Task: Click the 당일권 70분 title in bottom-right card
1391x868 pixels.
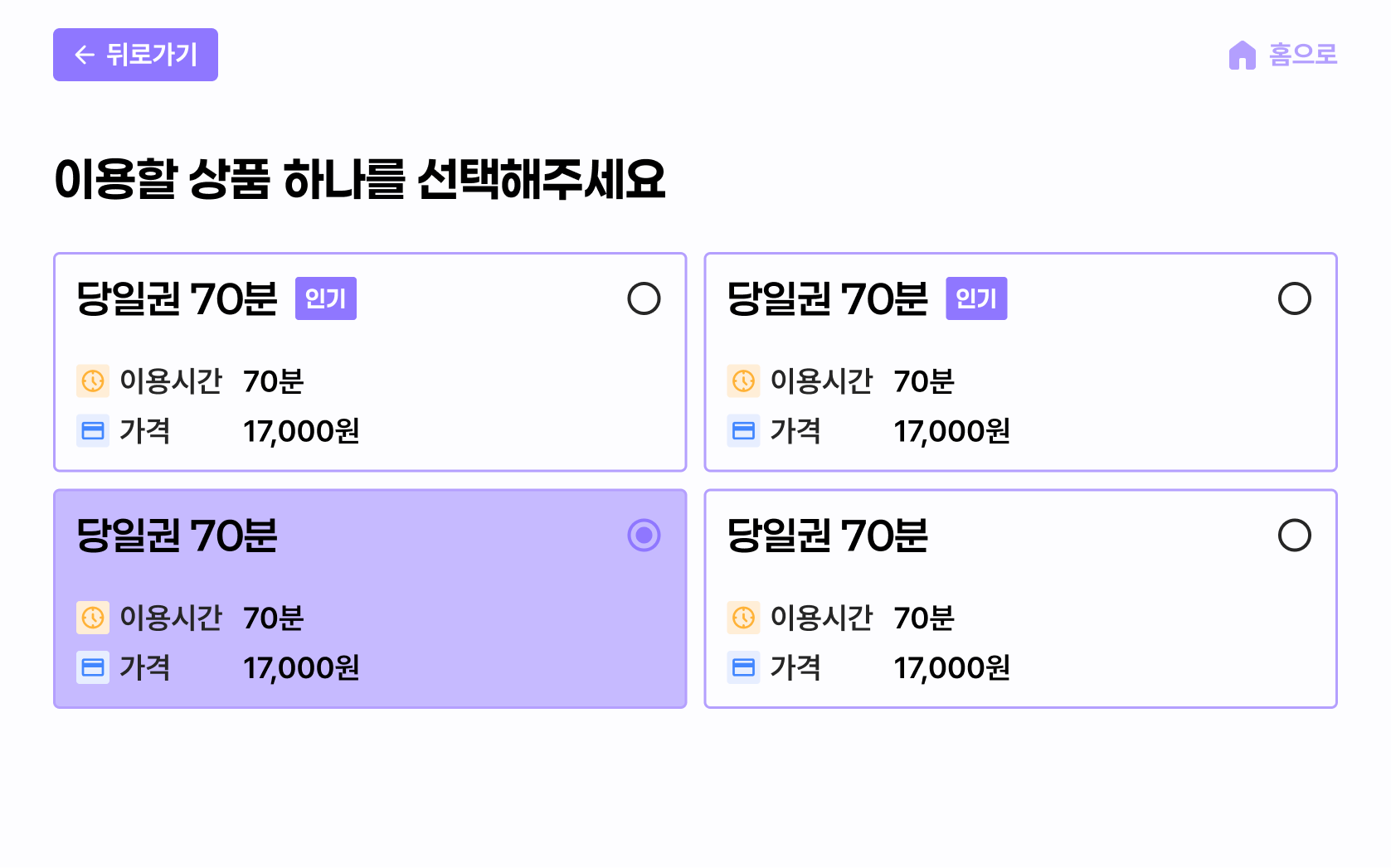Action: point(827,536)
